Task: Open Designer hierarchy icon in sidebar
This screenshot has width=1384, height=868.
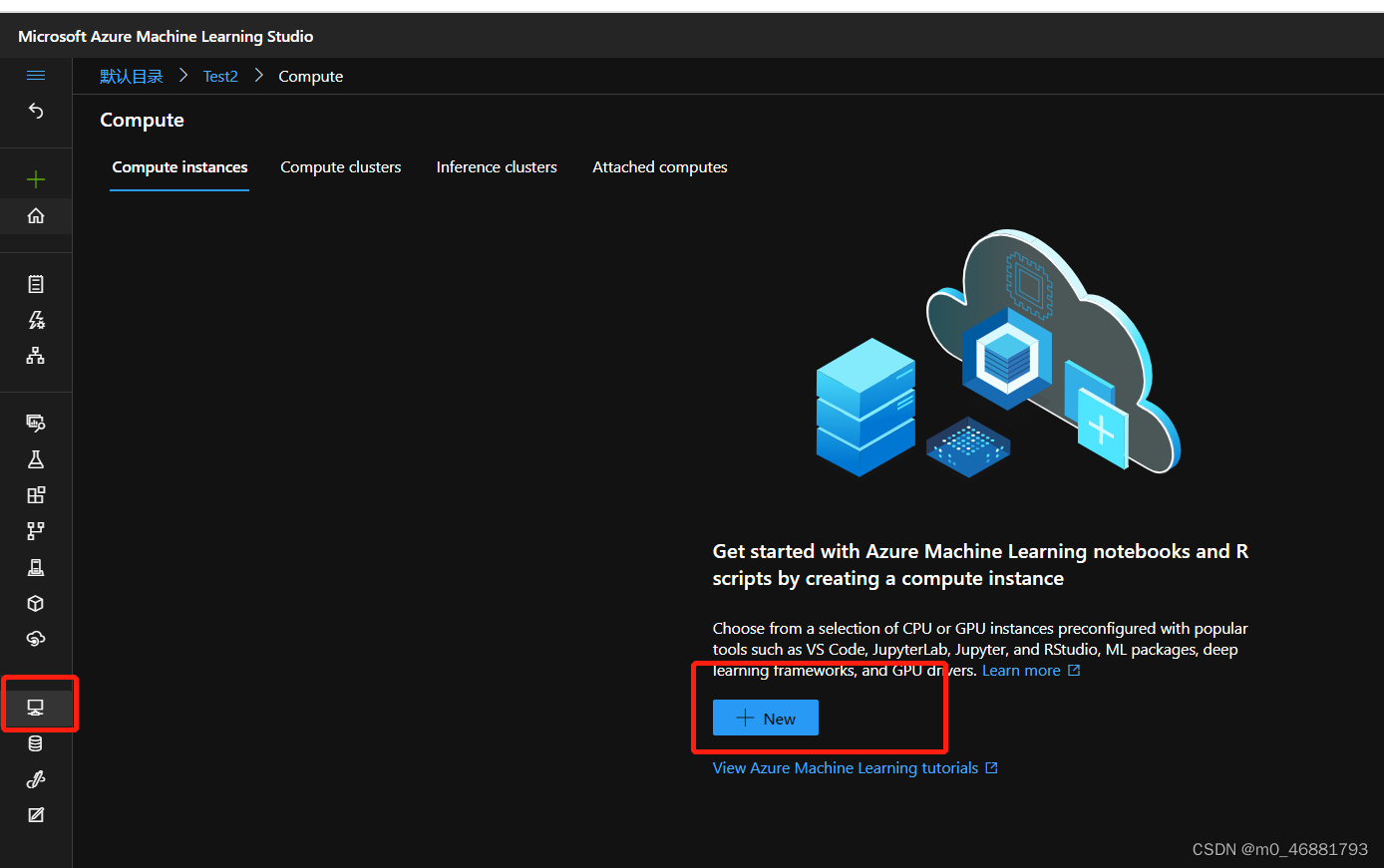Action: [36, 356]
